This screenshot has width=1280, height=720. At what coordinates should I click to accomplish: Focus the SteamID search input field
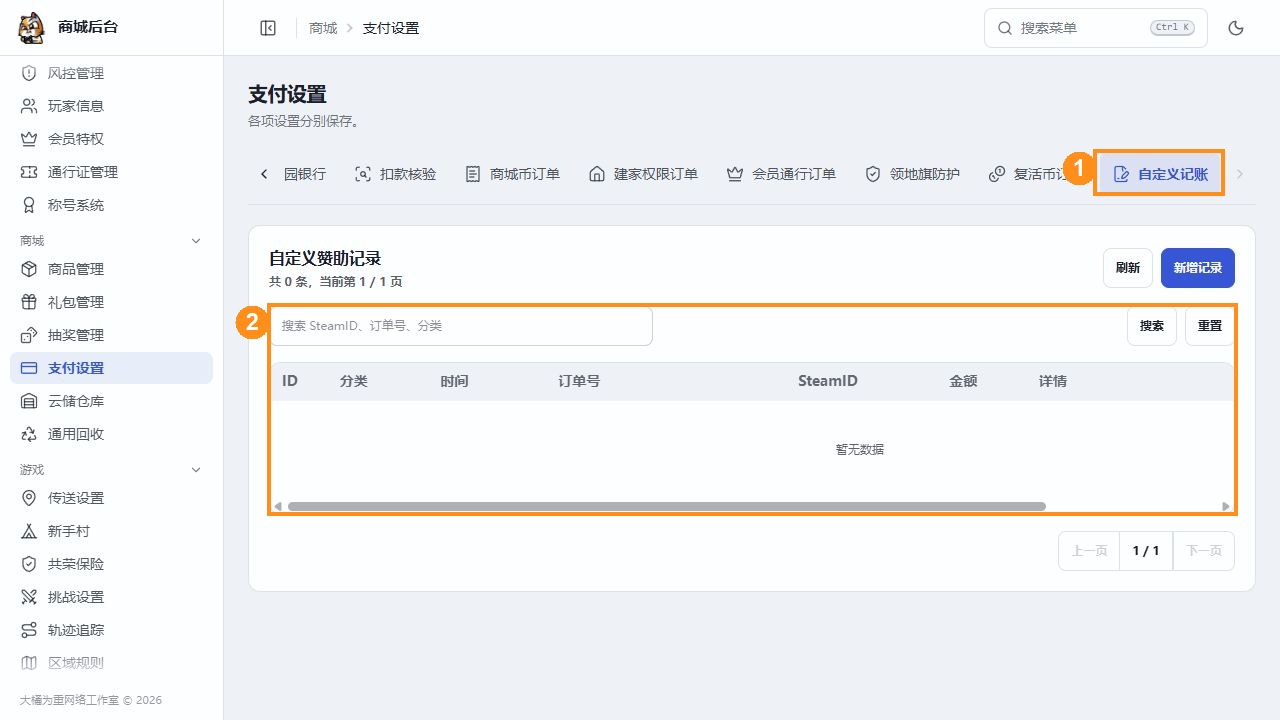(x=461, y=326)
